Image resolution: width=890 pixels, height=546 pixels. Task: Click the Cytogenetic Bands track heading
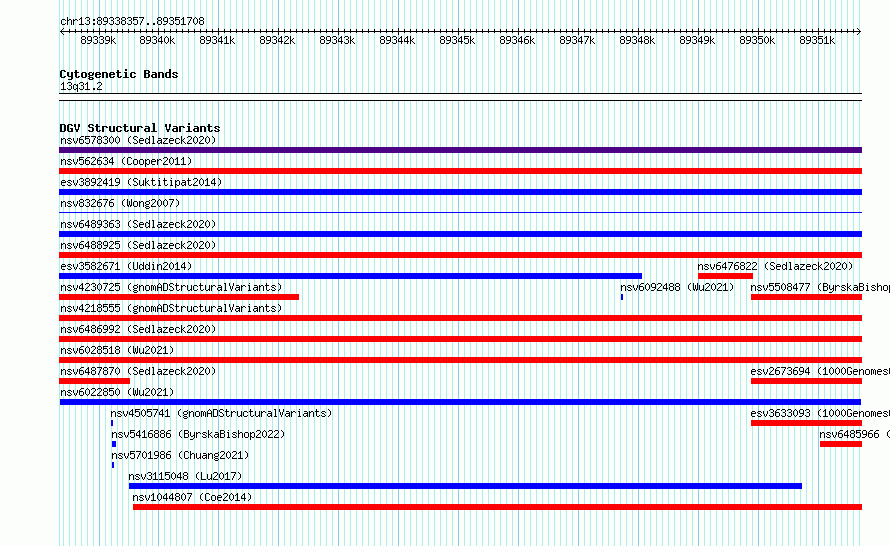(119, 74)
